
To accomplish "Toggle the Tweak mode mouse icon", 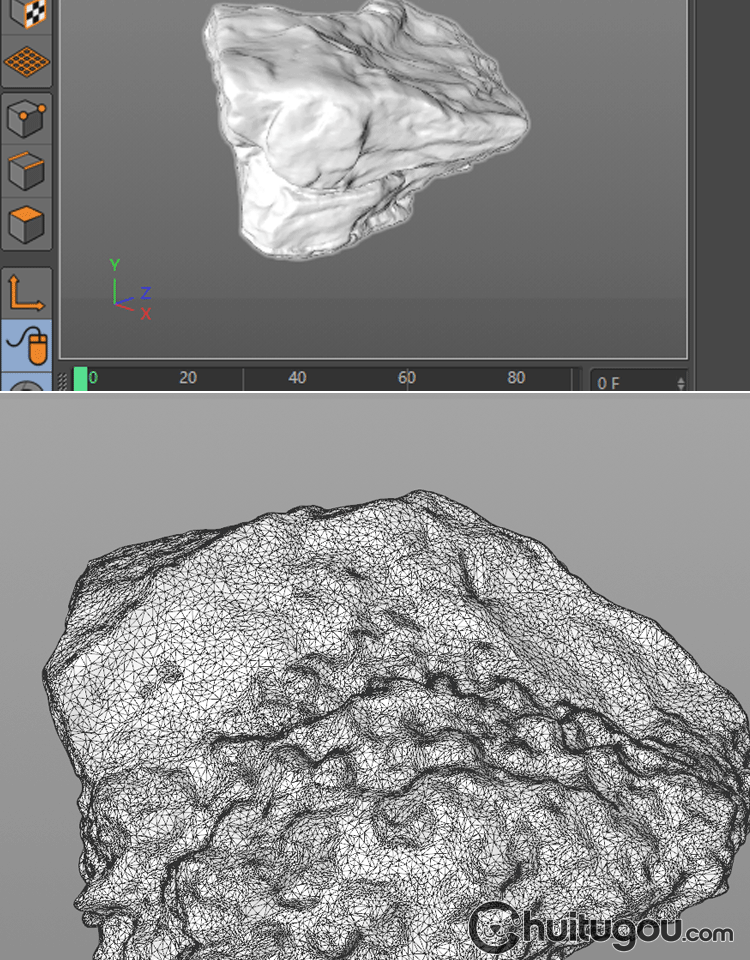I will coord(26,345).
